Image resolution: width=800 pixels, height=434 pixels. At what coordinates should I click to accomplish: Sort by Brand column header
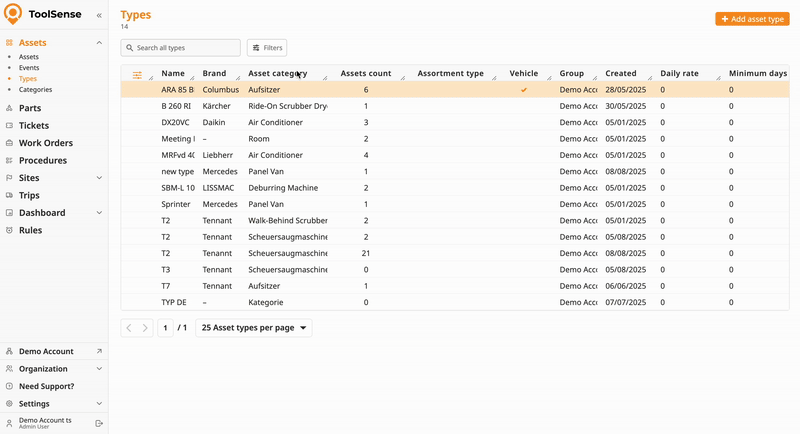(214, 73)
